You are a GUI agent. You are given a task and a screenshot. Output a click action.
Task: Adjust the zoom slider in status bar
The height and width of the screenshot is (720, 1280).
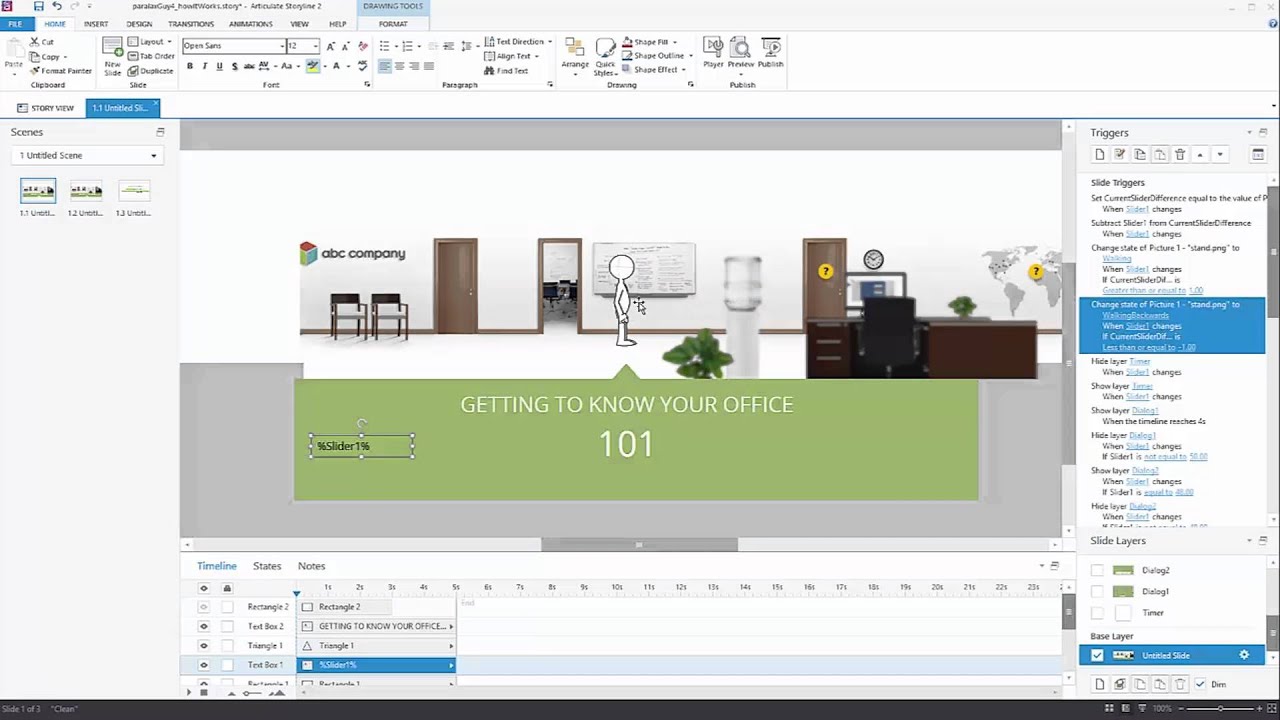(1219, 708)
